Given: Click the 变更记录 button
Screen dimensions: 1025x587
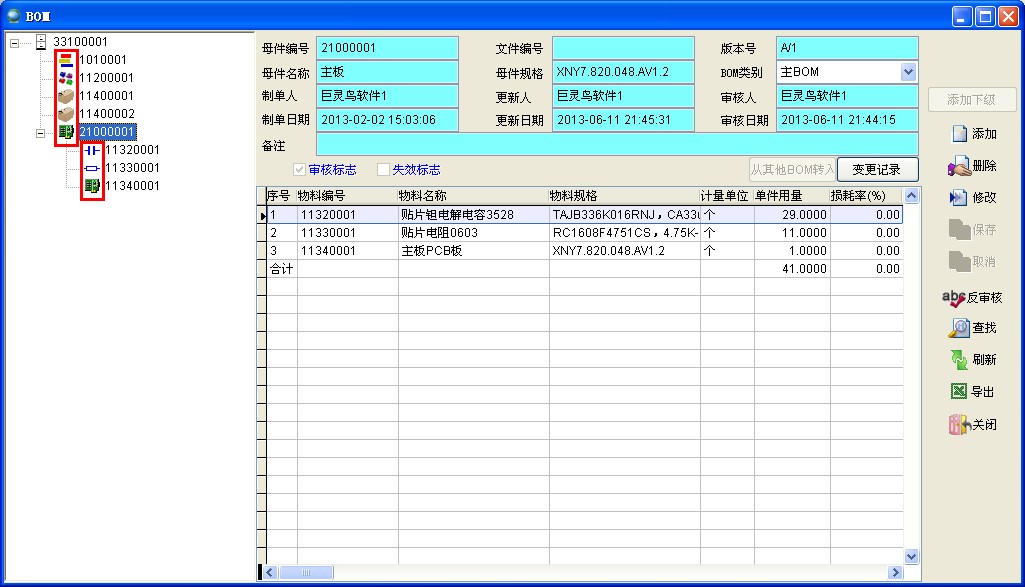Looking at the screenshot, I should tap(876, 170).
